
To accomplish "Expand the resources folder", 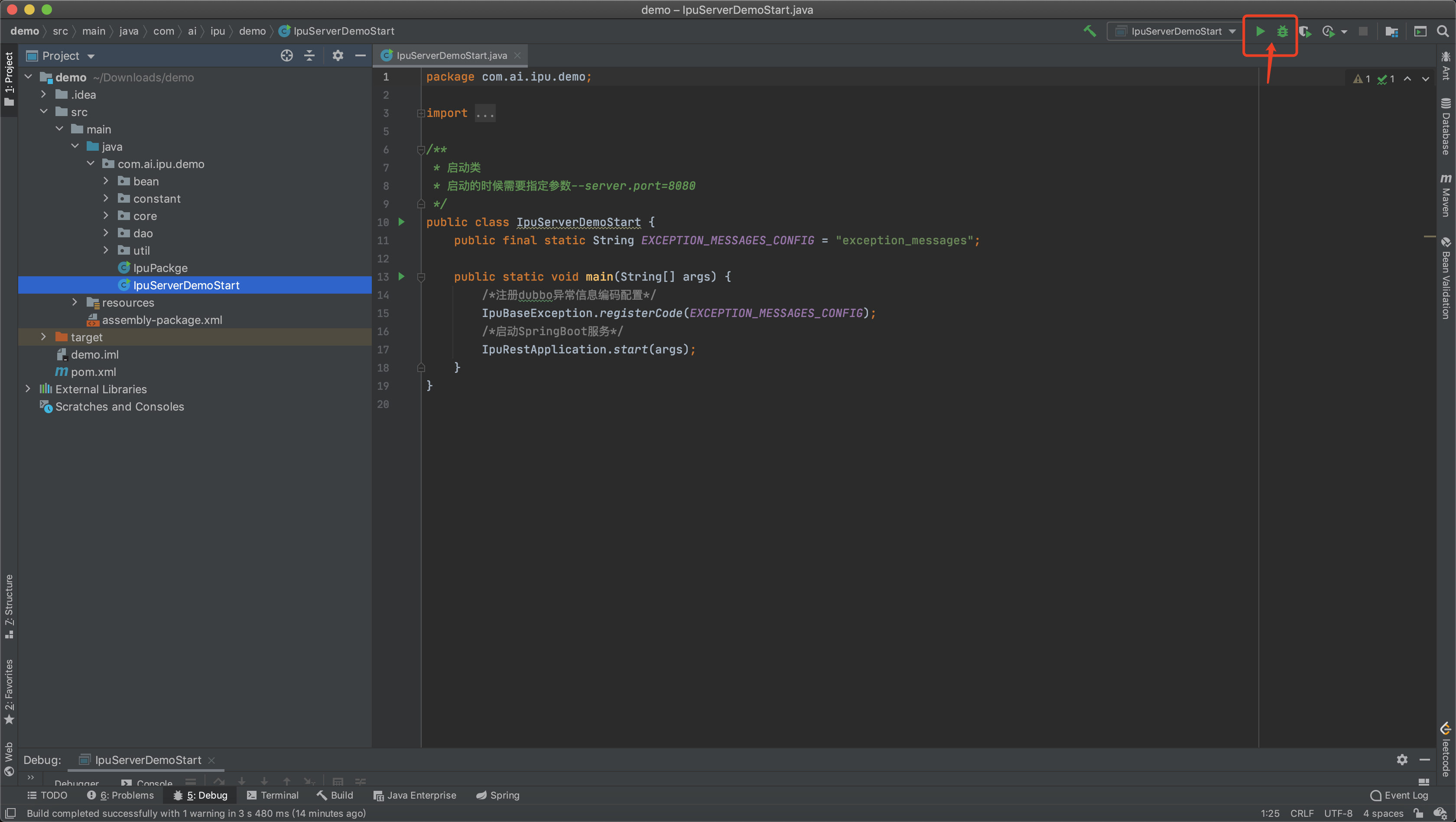I will (75, 302).
